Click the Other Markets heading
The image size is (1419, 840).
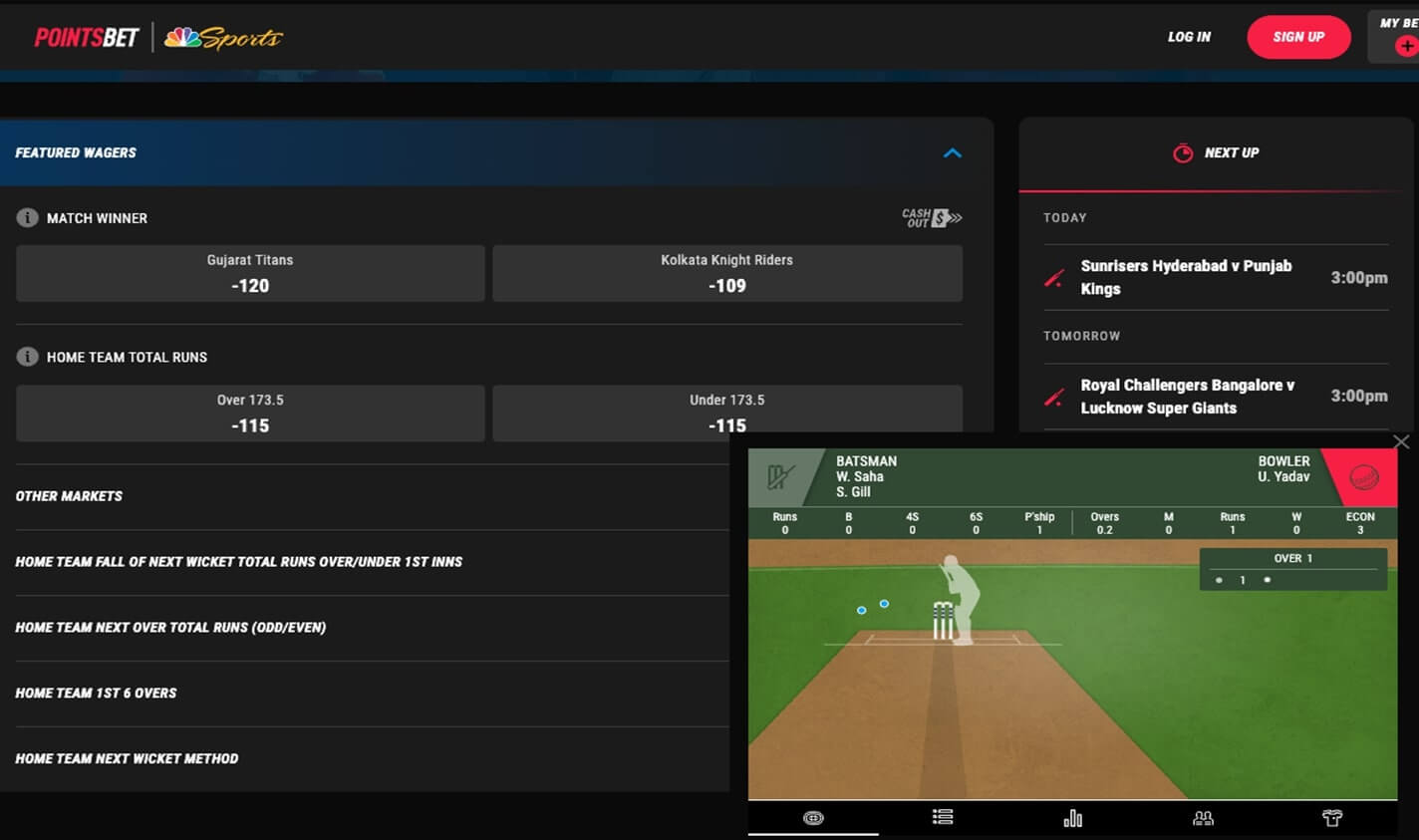pyautogui.click(x=69, y=496)
